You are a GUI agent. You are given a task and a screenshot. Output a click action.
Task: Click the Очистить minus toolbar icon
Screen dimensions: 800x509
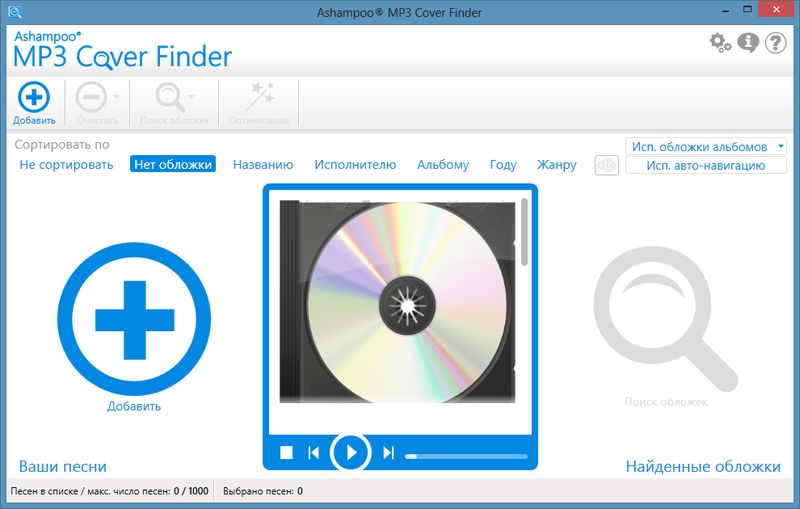tap(92, 98)
